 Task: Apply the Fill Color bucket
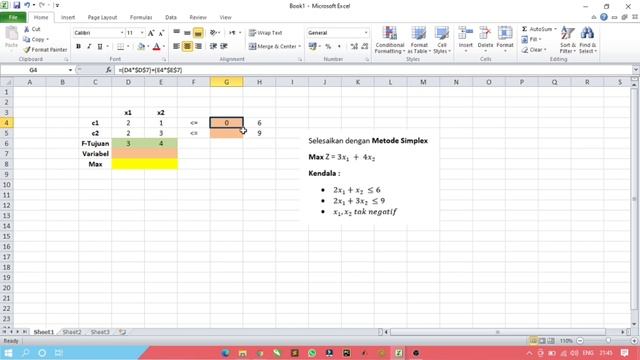(x=141, y=47)
